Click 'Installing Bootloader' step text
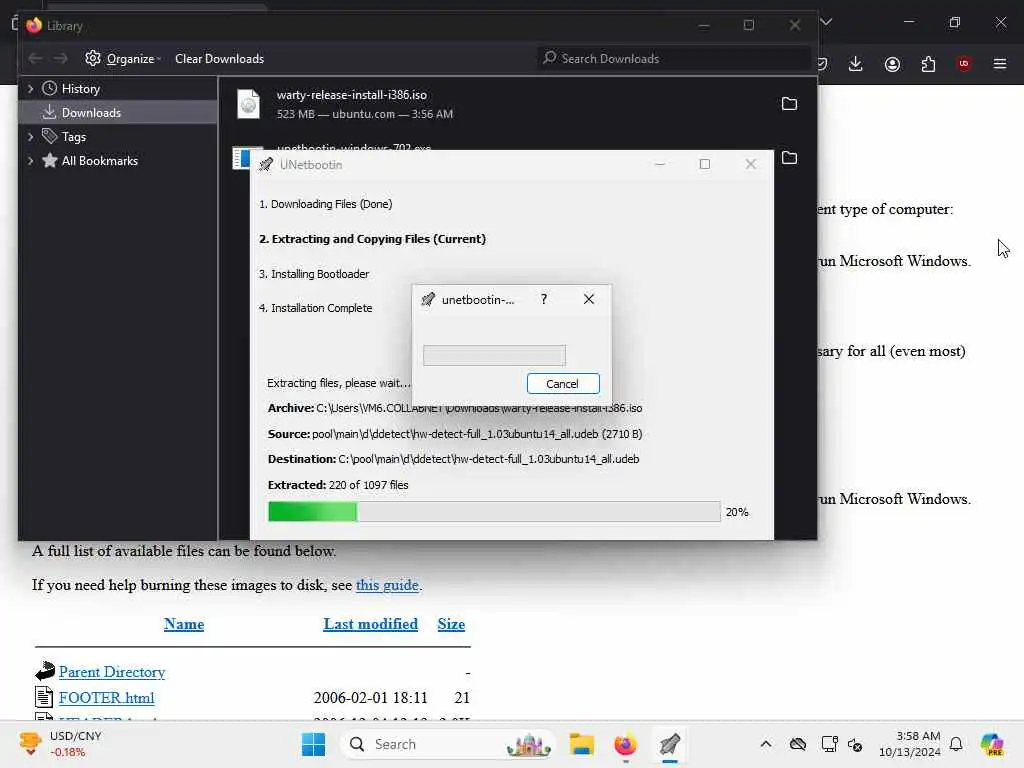The image size is (1024, 768). 314,274
